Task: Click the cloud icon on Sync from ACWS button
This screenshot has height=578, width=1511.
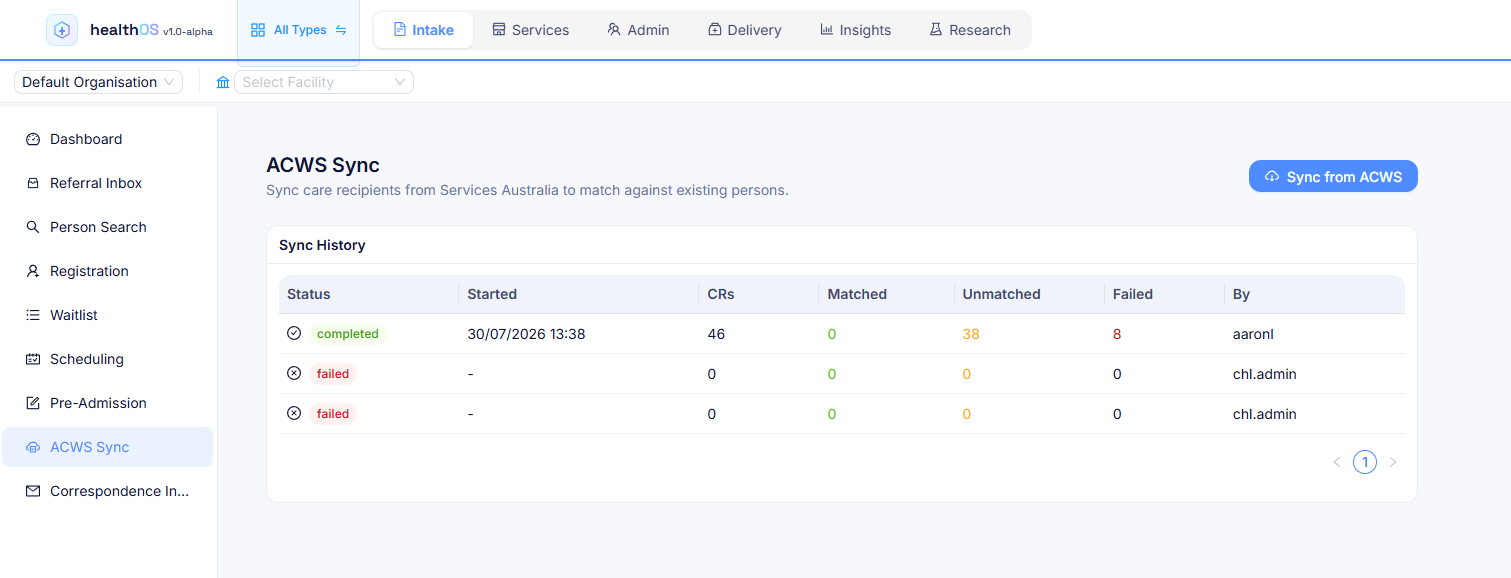Action: pyautogui.click(x=1272, y=176)
